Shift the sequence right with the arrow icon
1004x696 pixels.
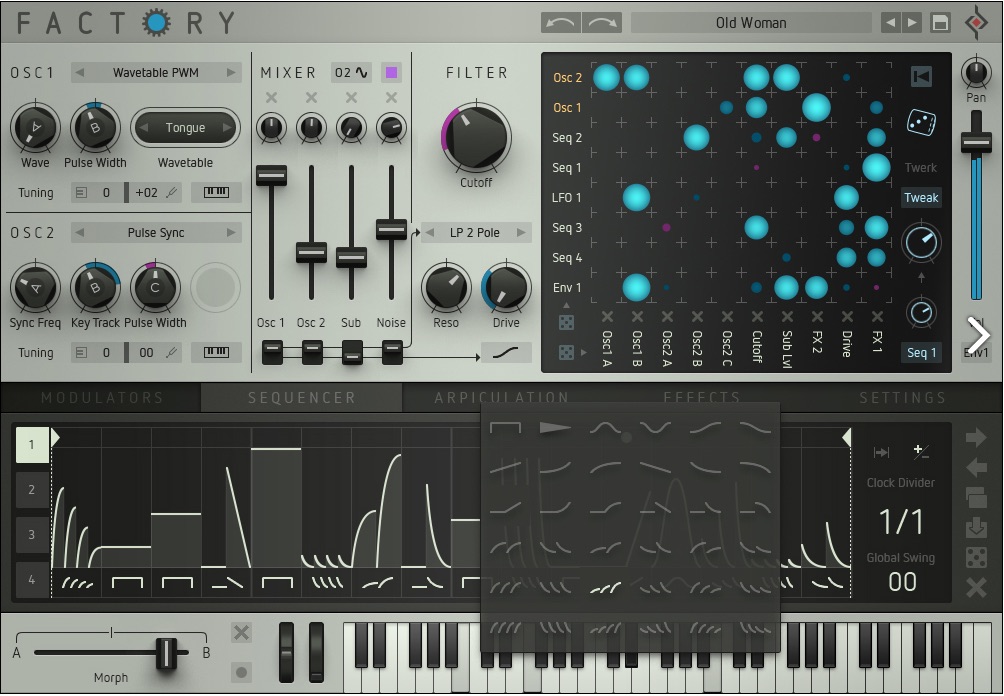(977, 437)
